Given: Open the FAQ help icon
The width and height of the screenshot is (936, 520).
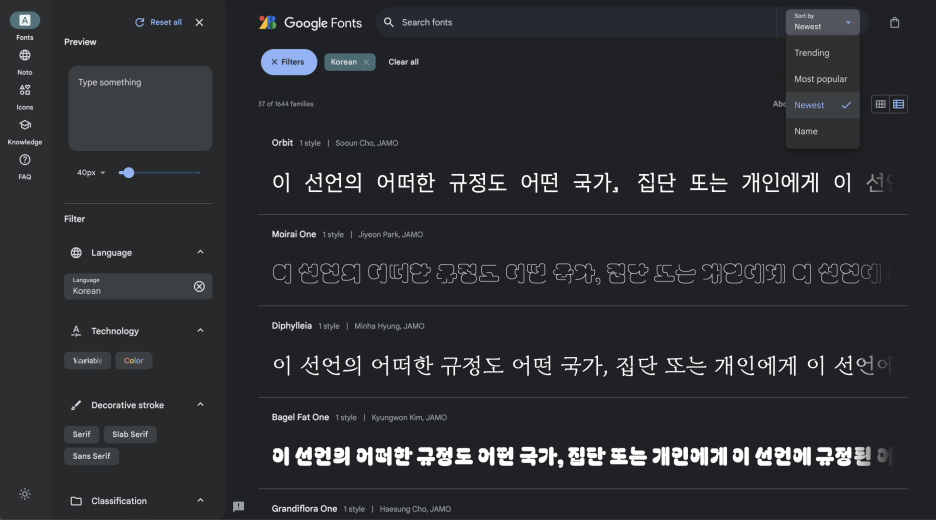Looking at the screenshot, I should 24,166.
